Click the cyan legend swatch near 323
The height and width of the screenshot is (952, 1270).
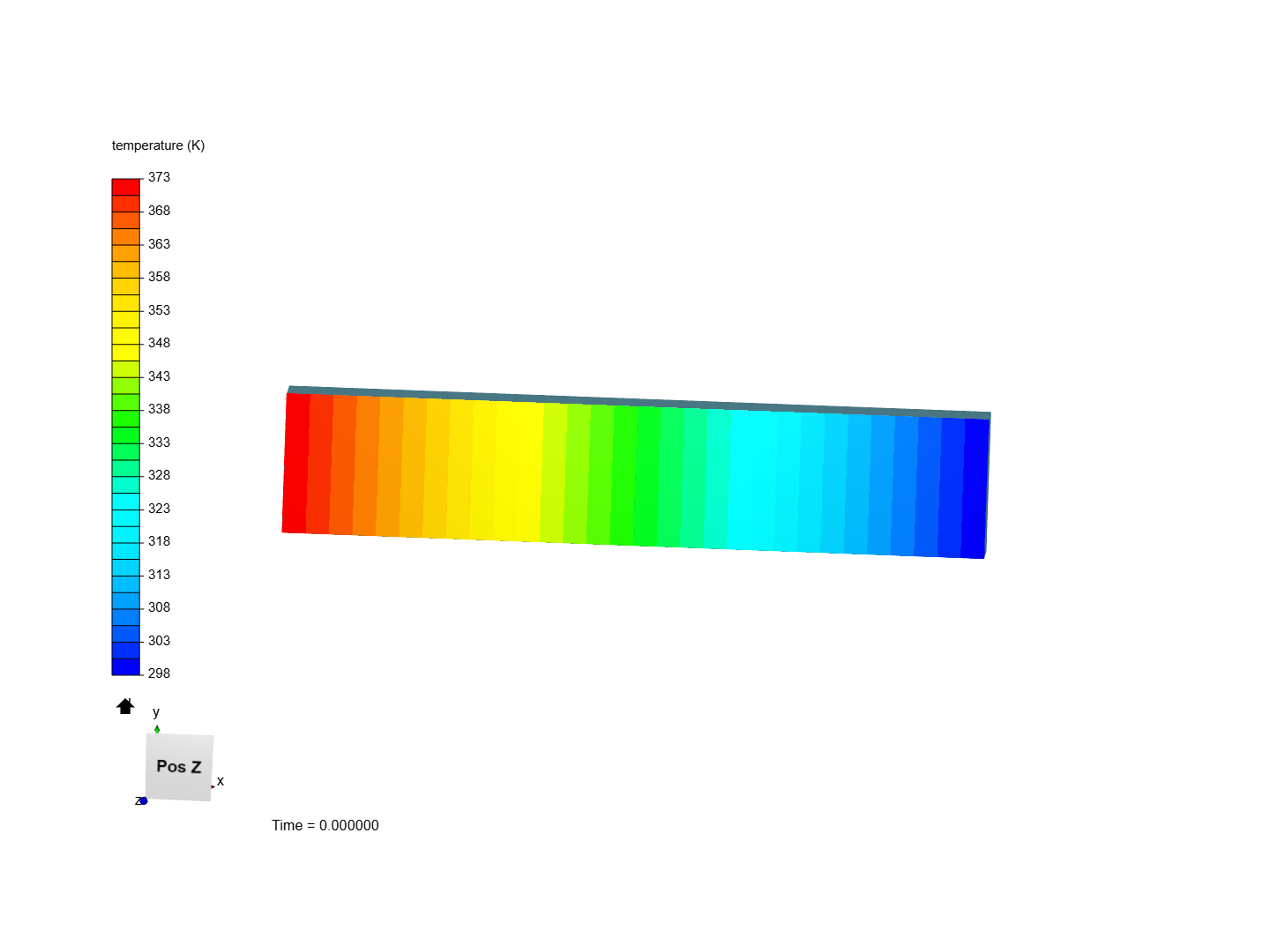[x=126, y=502]
